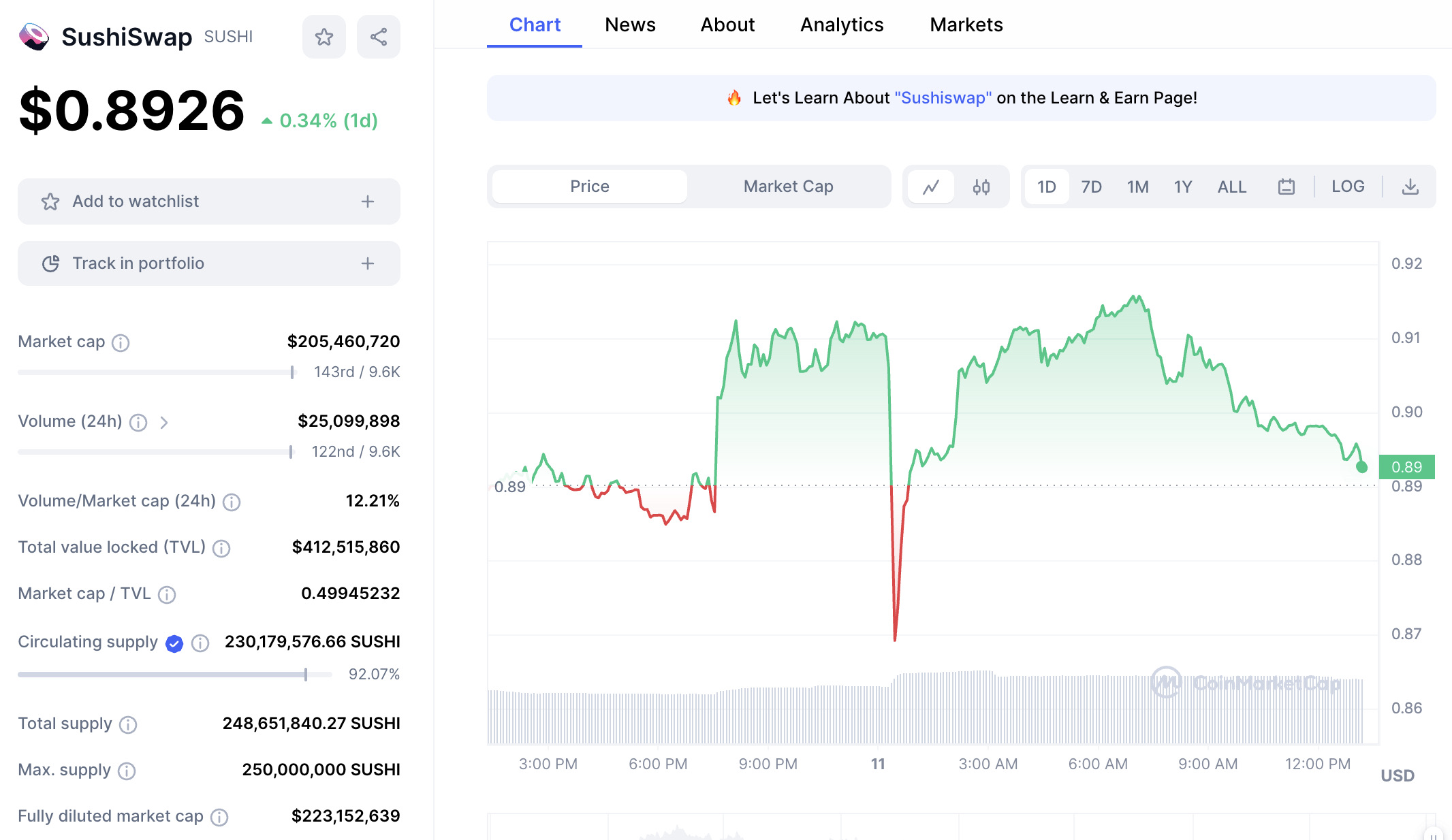Open the Sushiswap Learn & Earn link
The image size is (1452, 840).
(943, 97)
